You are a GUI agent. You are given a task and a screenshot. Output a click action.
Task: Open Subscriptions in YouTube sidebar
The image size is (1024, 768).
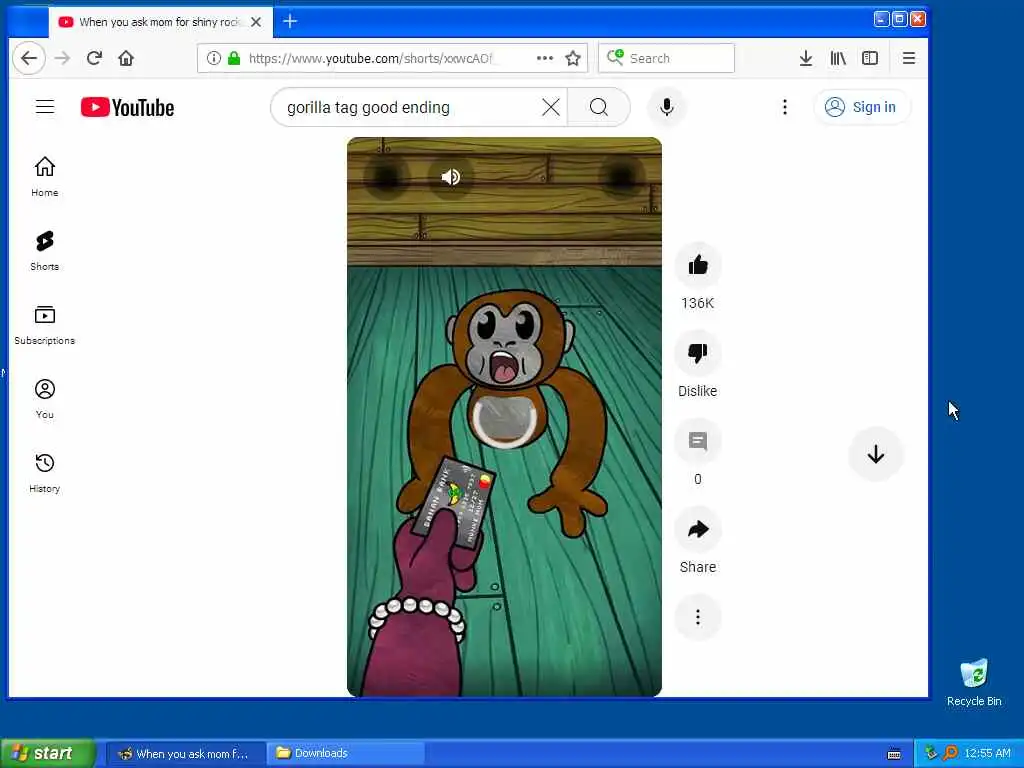(44, 325)
